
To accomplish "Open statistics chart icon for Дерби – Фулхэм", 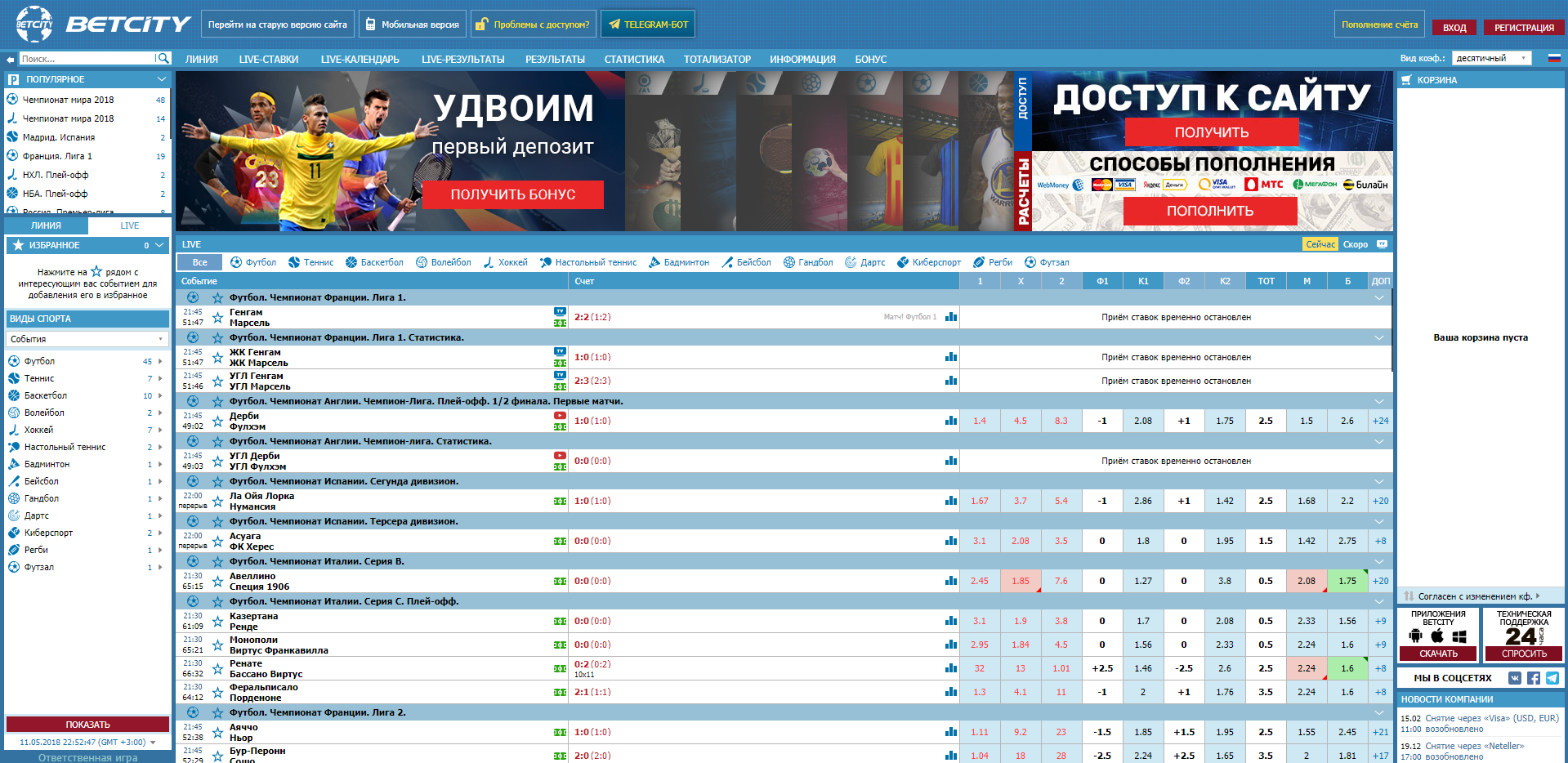I will [951, 421].
